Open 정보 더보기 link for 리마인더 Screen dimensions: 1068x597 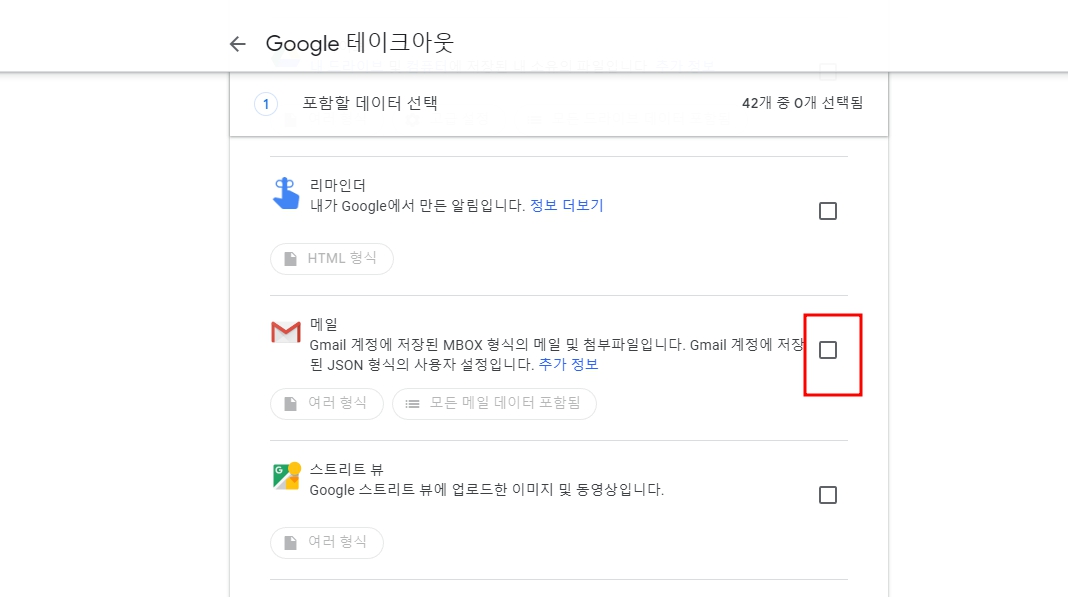tap(567, 205)
